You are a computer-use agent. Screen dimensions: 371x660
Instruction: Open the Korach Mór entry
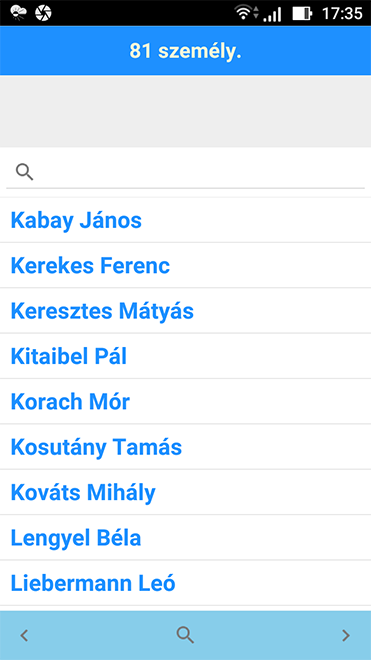click(x=185, y=402)
